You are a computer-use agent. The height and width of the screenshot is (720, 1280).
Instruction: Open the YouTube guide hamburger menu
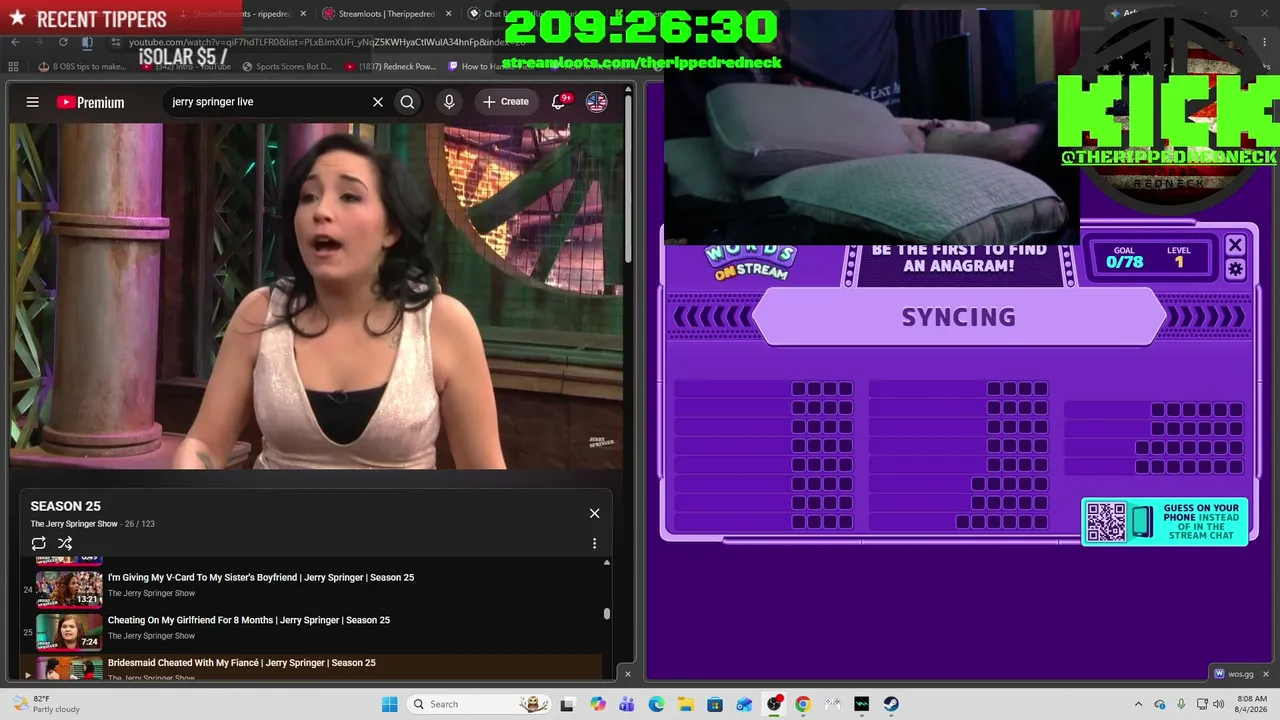click(33, 102)
